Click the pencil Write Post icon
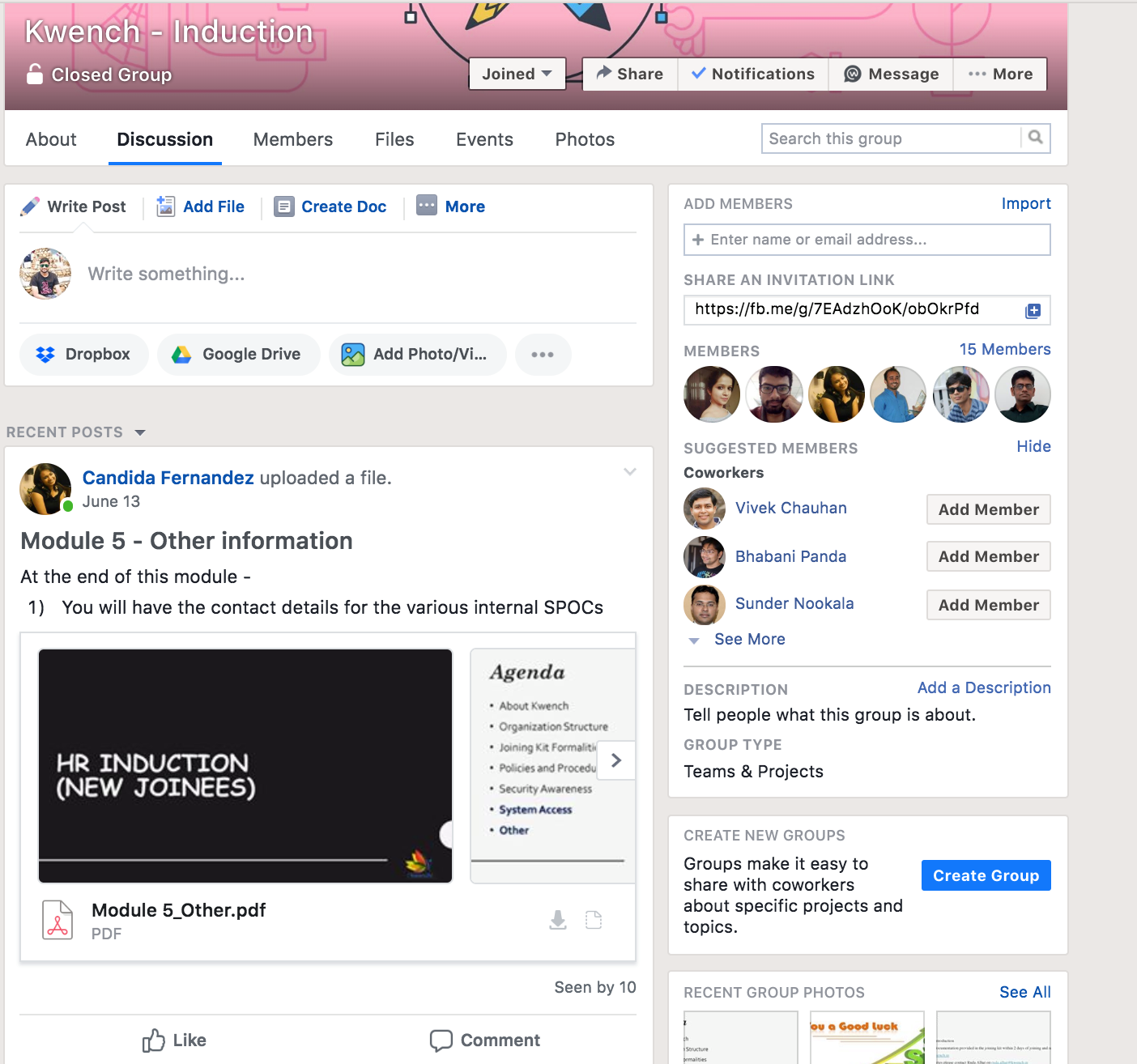 pyautogui.click(x=30, y=206)
